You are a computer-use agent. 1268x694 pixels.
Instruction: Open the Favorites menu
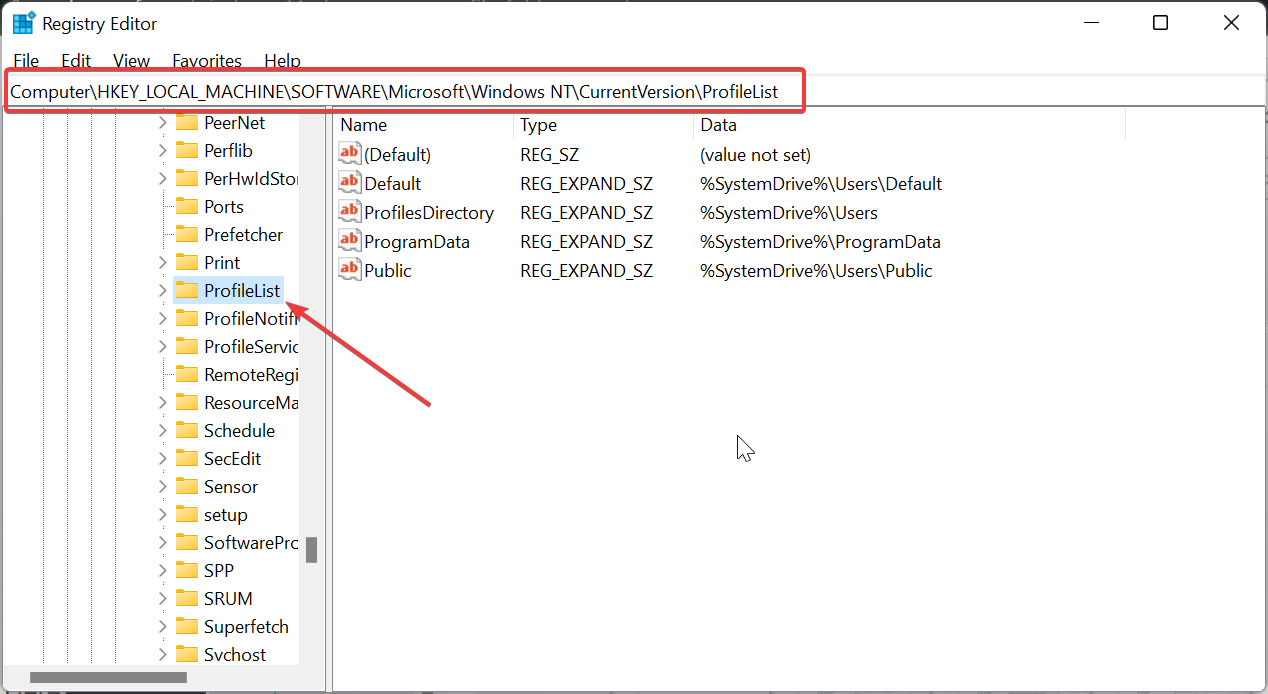pos(207,61)
